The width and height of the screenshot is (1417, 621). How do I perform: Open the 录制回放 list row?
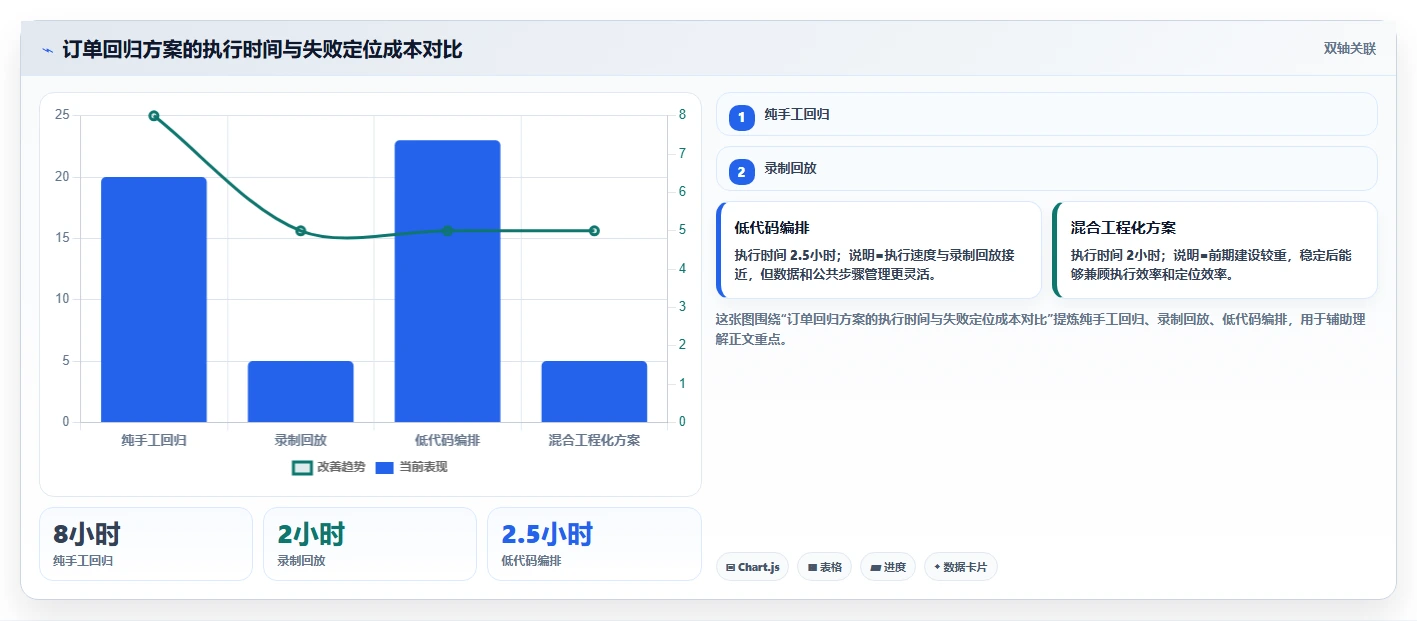click(1047, 168)
